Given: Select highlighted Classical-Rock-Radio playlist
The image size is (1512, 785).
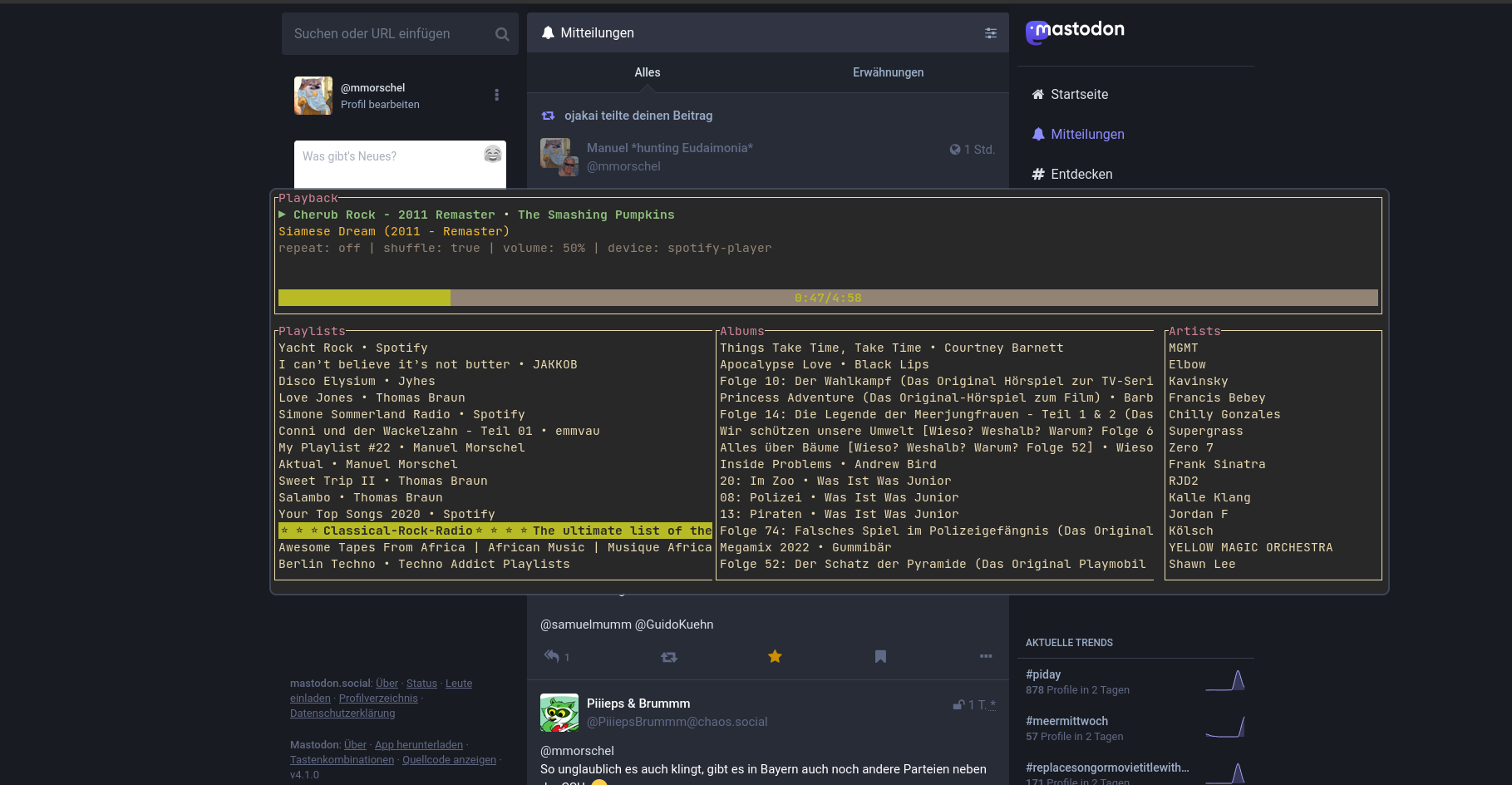Looking at the screenshot, I should tap(495, 531).
